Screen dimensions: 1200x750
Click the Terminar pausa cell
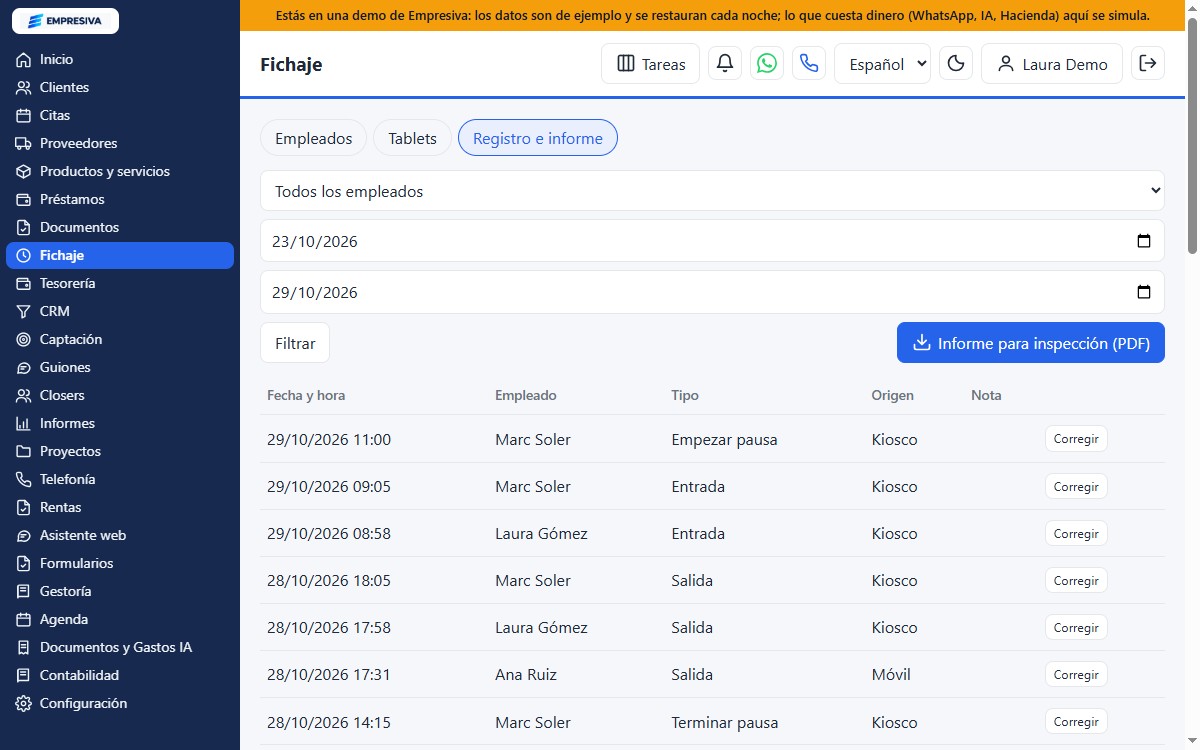click(x=724, y=722)
